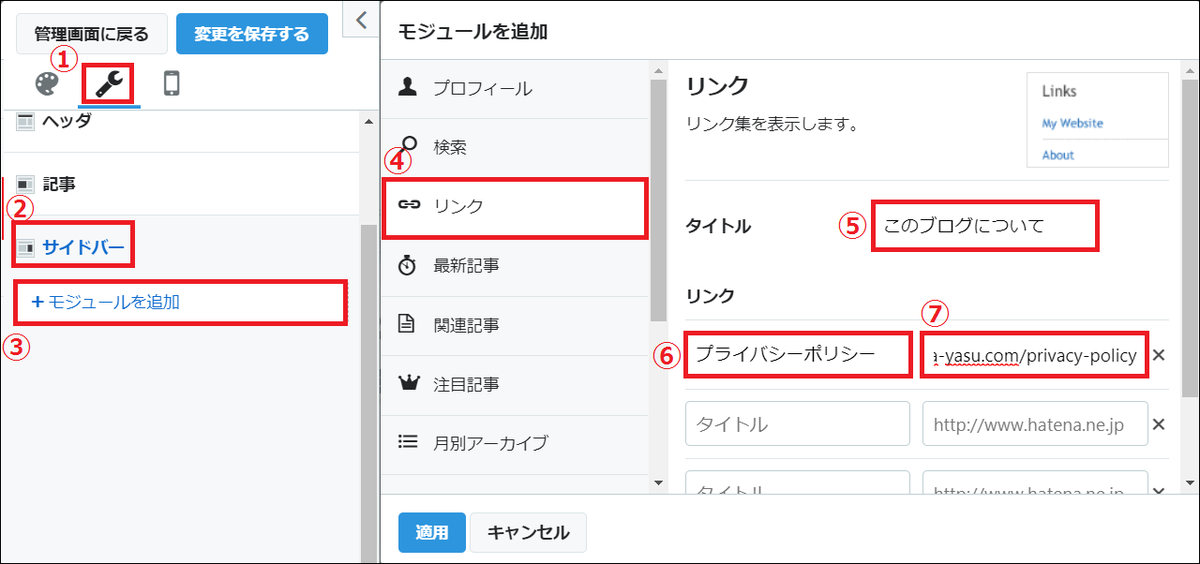Click the プロフィール person icon
Screen dimensions: 1200x564
(407, 88)
